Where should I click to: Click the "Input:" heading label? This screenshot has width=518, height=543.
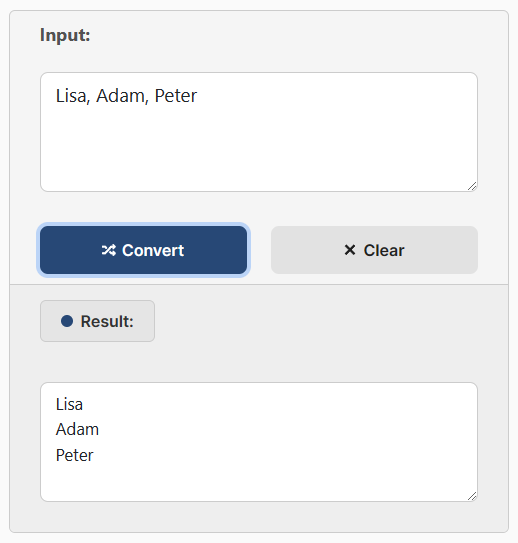pos(65,35)
